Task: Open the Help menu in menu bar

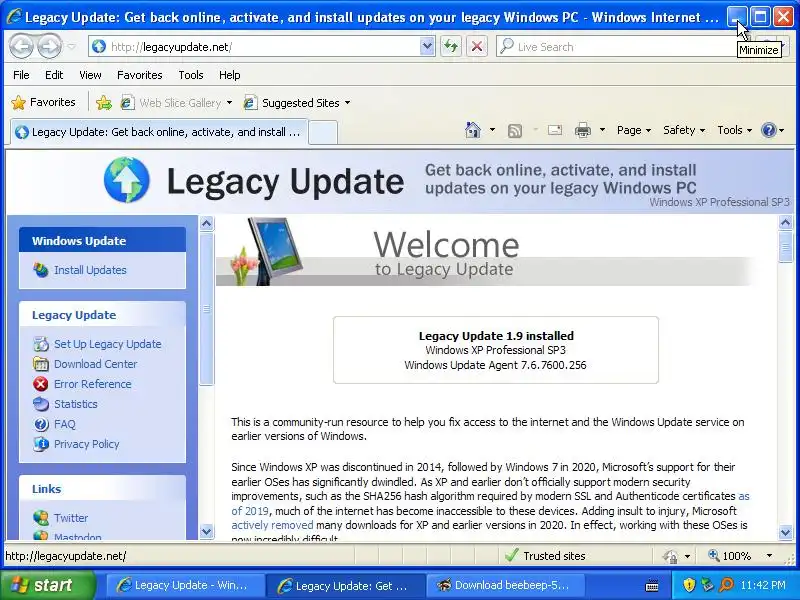Action: 230,75
